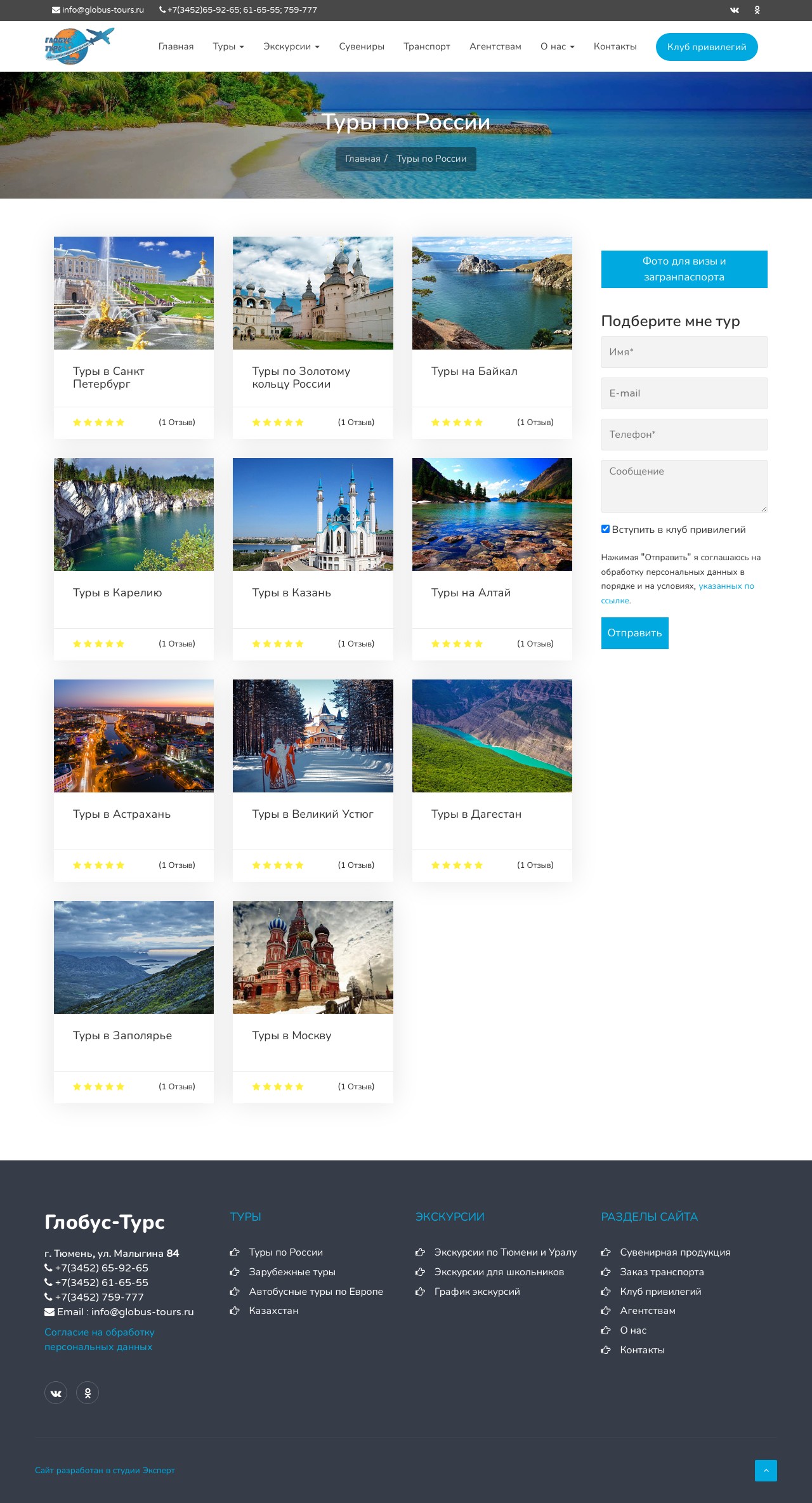The width and height of the screenshot is (812, 1503).
Task: Click the round VK icon in footer
Action: [x=56, y=1393]
